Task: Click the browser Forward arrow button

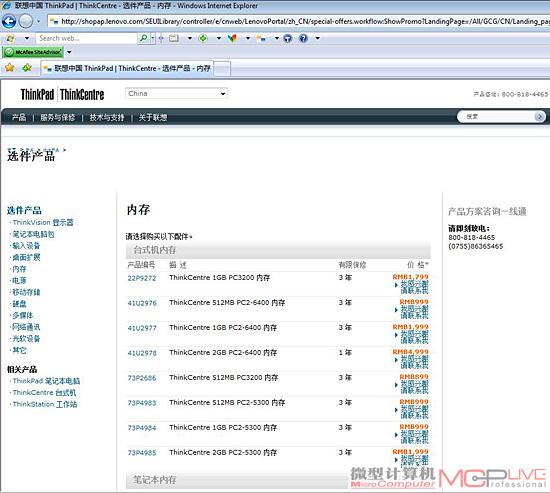Action: pyautogui.click(x=25, y=21)
